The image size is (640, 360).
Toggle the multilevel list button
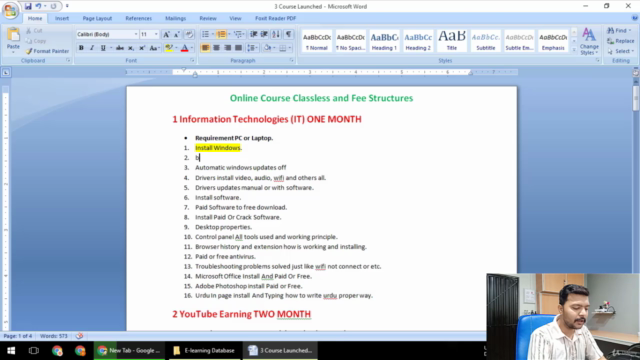coord(237,34)
